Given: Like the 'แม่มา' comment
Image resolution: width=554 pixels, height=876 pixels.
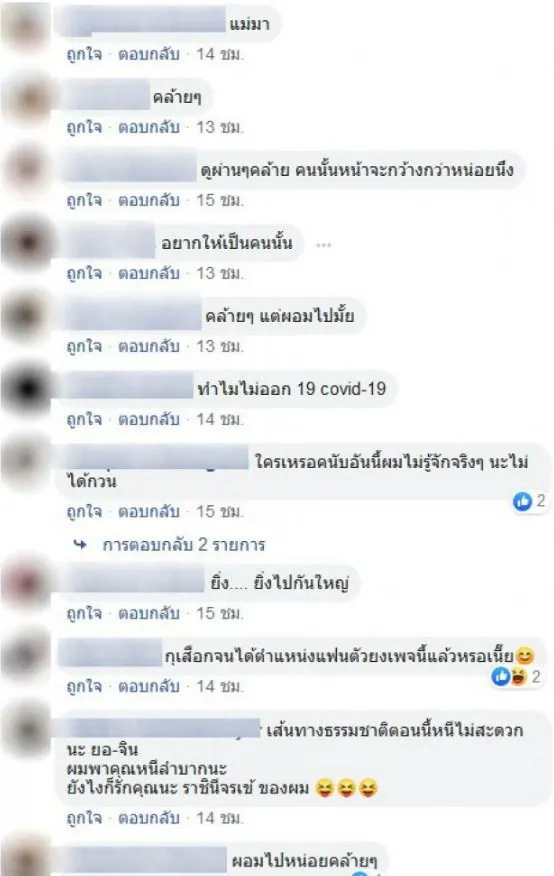Looking at the screenshot, I should click(84, 54).
